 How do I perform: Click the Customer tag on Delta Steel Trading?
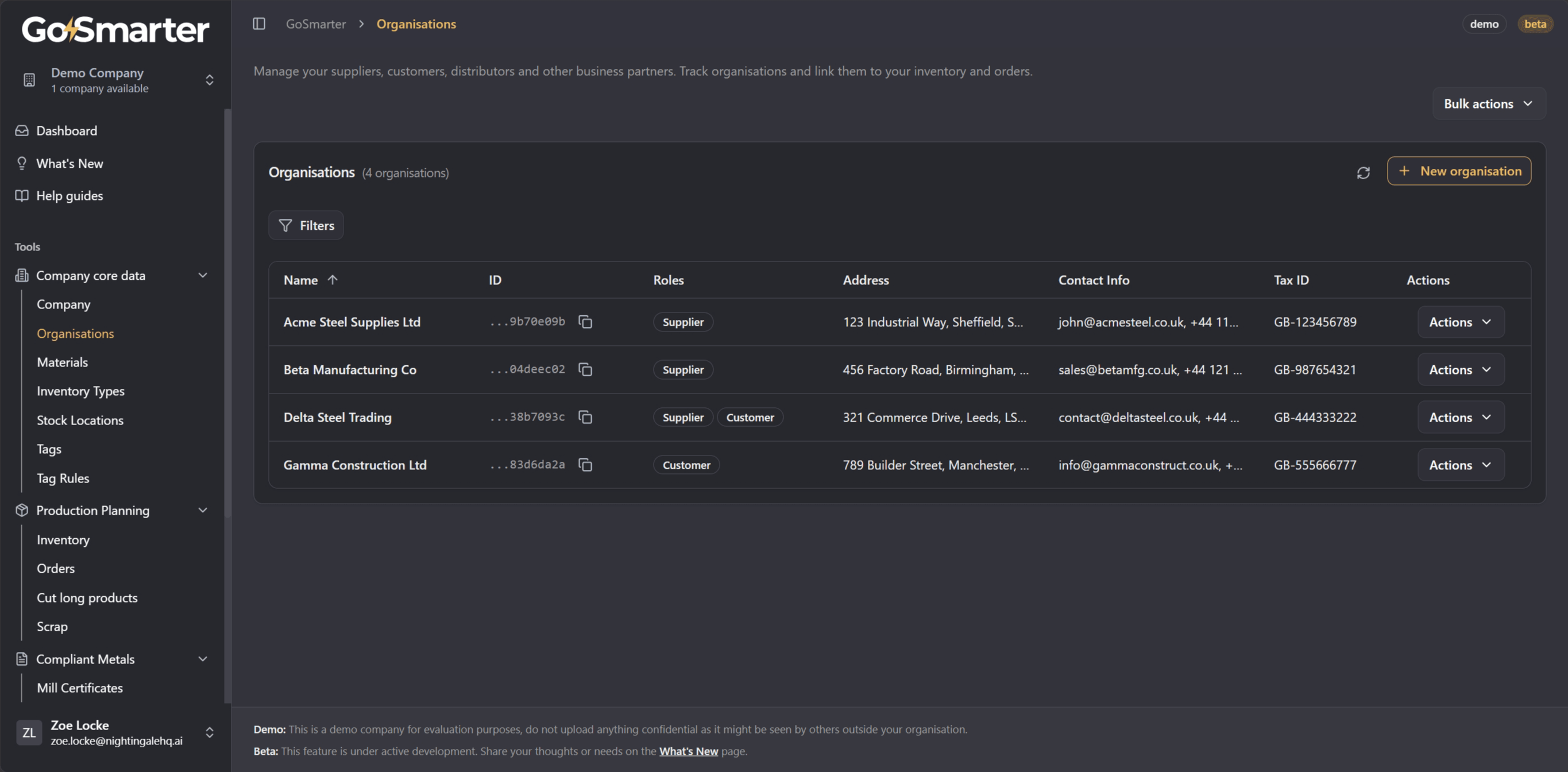pos(750,417)
